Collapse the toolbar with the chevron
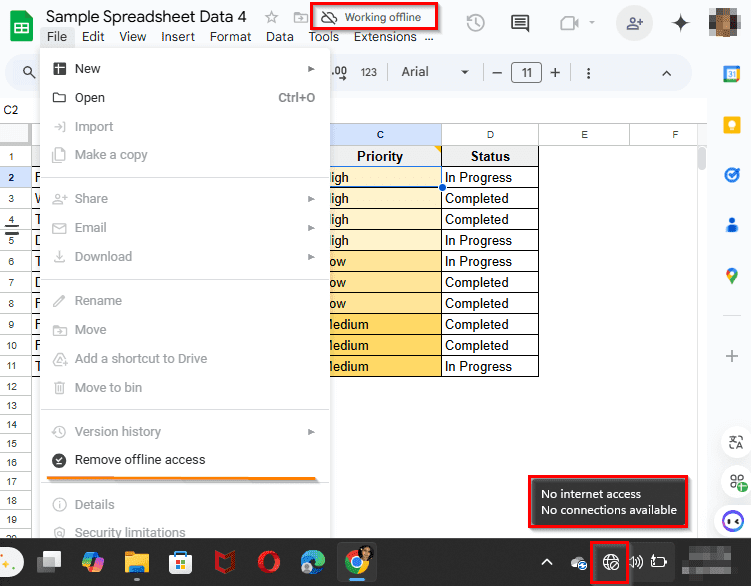The height and width of the screenshot is (586, 751). click(x=666, y=73)
